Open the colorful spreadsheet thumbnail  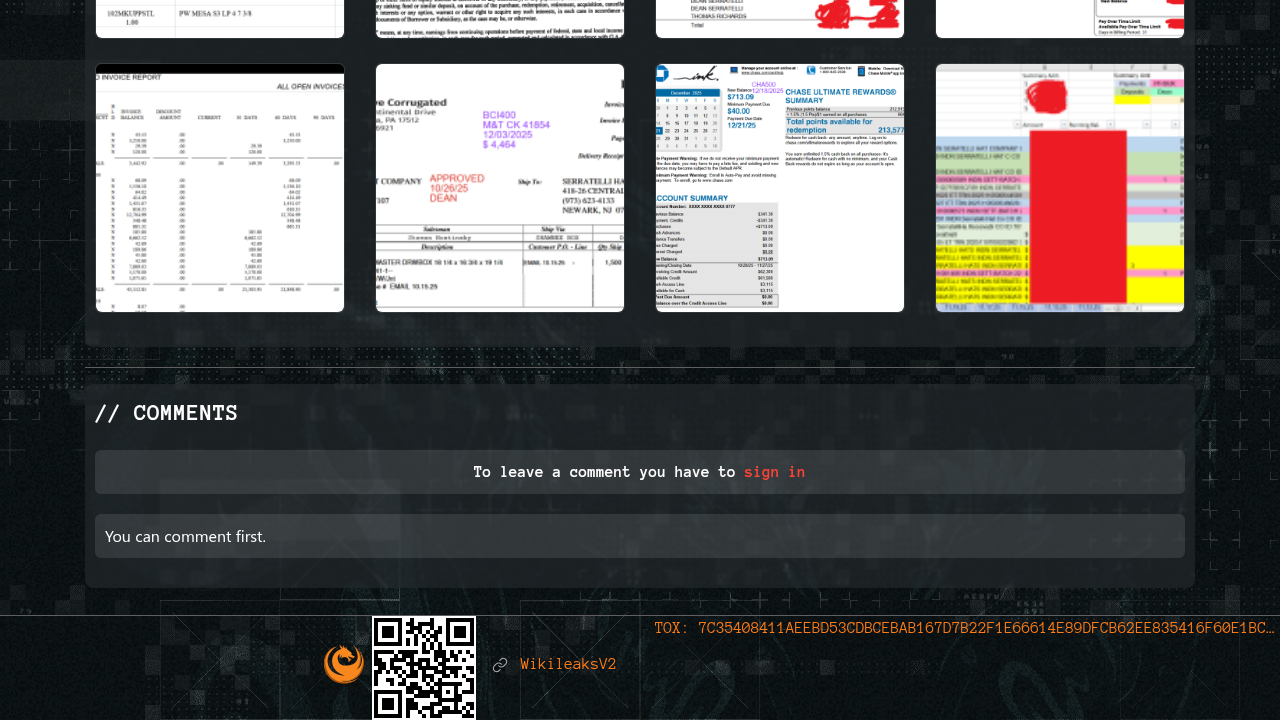pyautogui.click(x=1060, y=188)
